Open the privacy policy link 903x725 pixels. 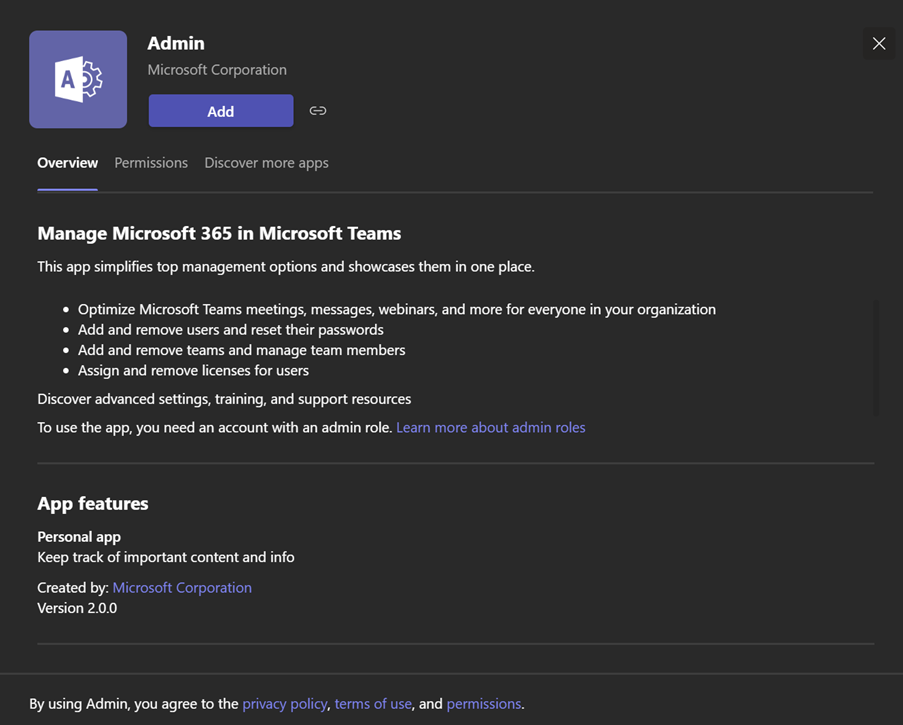coord(284,703)
